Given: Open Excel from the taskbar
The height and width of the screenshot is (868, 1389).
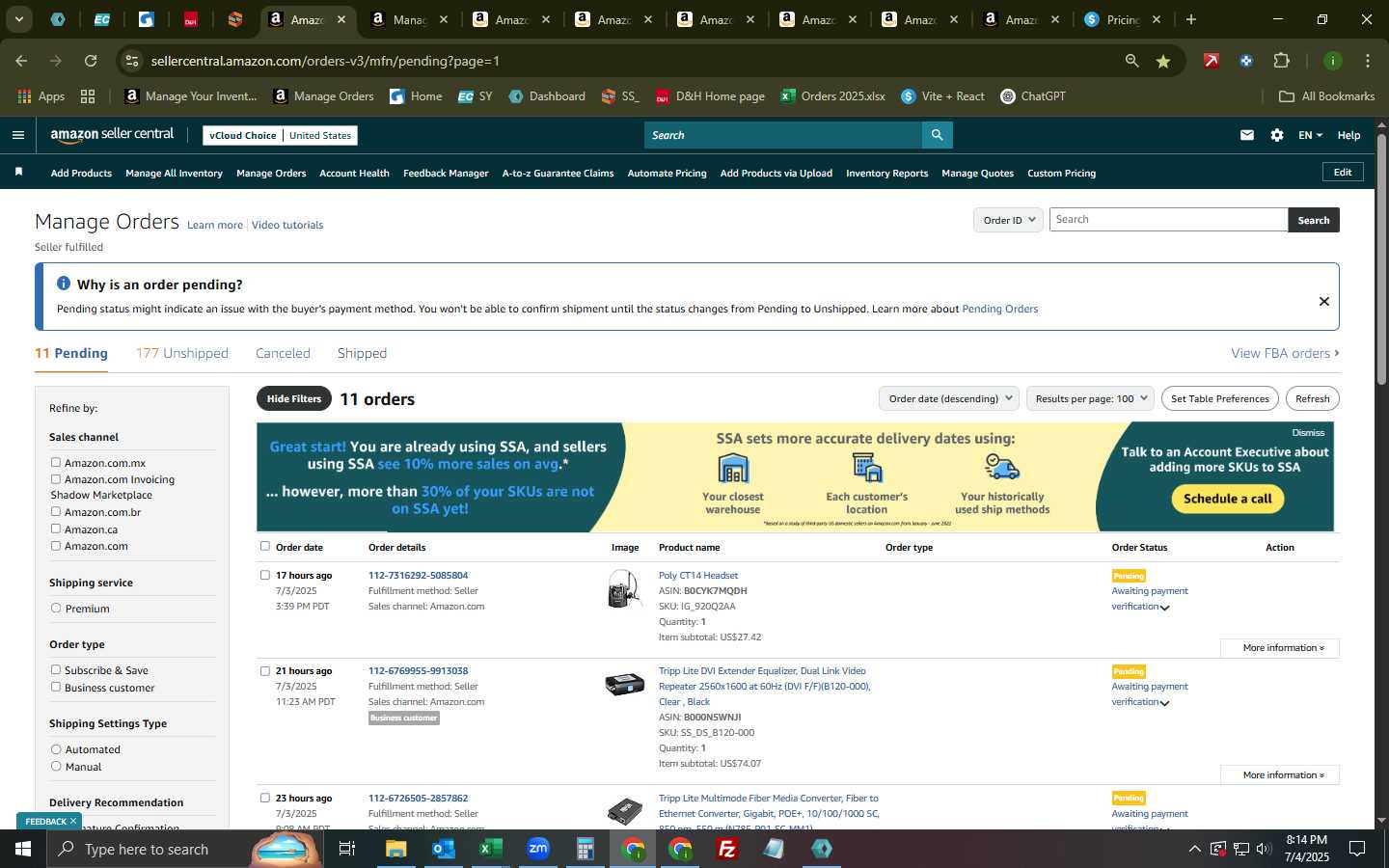Looking at the screenshot, I should coord(491,849).
